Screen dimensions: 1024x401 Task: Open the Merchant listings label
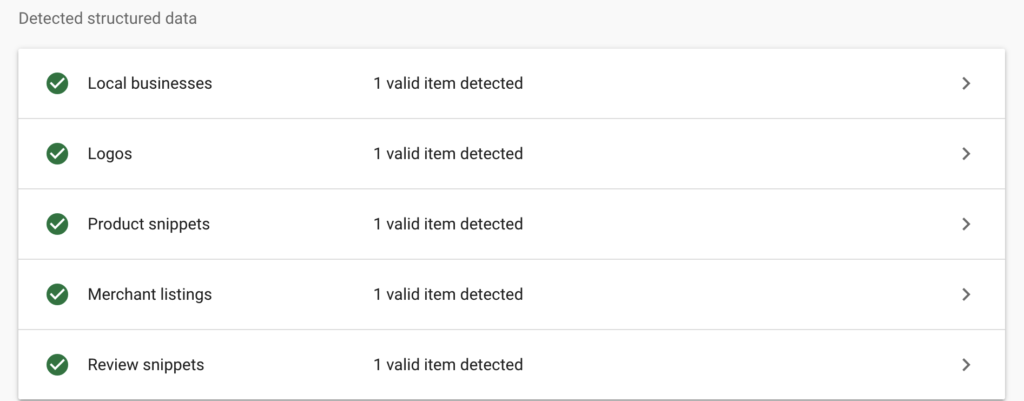click(x=150, y=295)
